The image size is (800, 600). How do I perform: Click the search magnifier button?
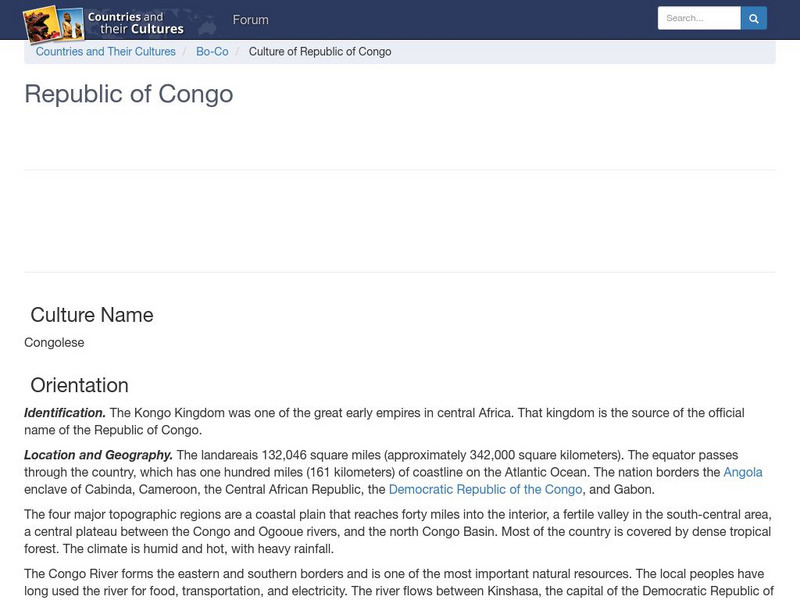coord(754,18)
